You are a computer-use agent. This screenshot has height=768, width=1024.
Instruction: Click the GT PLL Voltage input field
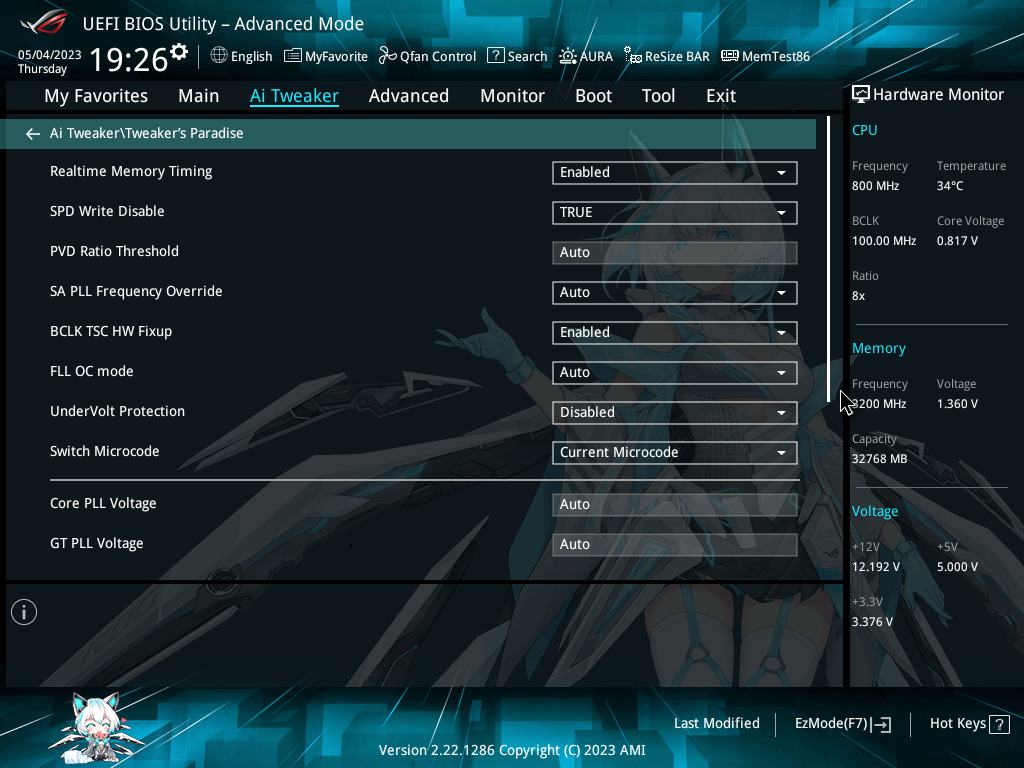point(675,545)
